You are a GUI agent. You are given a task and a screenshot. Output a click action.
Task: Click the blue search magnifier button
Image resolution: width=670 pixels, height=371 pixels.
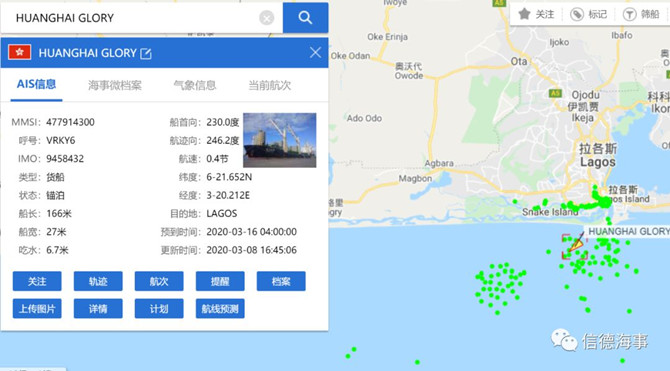(x=305, y=18)
